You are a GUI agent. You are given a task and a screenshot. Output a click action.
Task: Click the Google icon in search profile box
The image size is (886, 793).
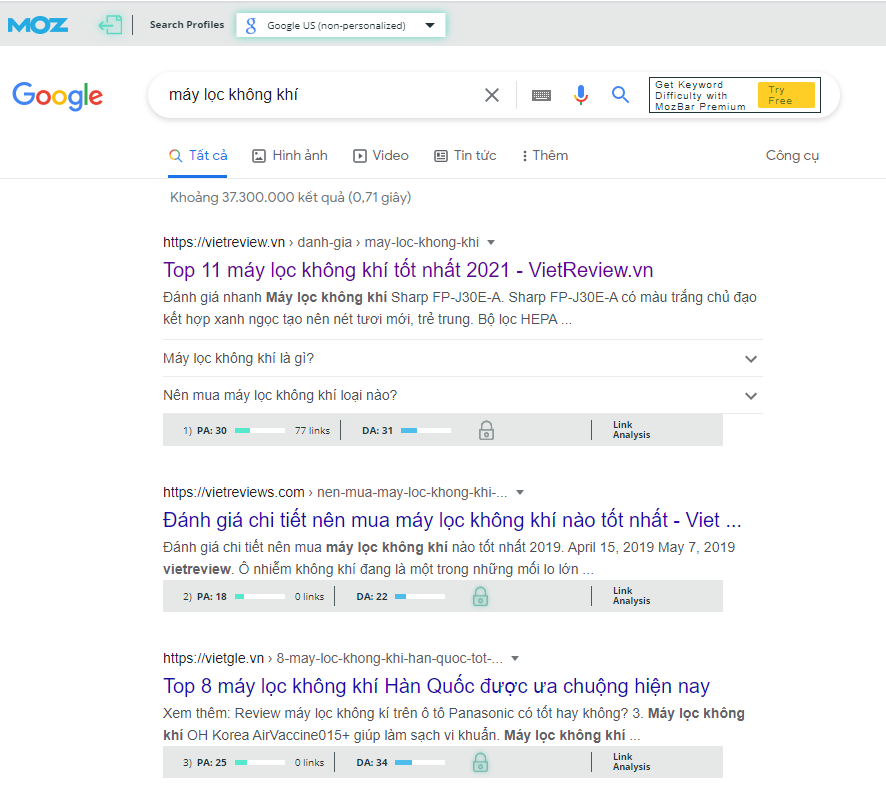click(251, 25)
